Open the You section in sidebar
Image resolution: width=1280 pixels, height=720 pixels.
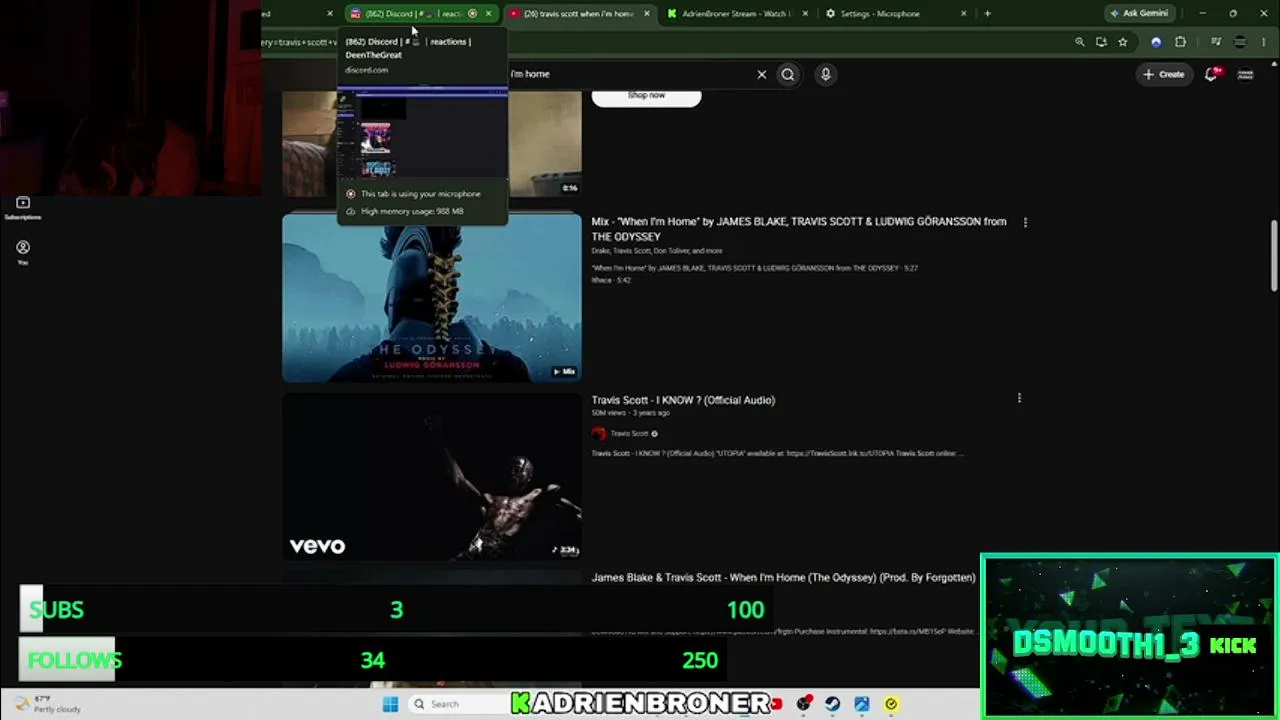[x=23, y=252]
